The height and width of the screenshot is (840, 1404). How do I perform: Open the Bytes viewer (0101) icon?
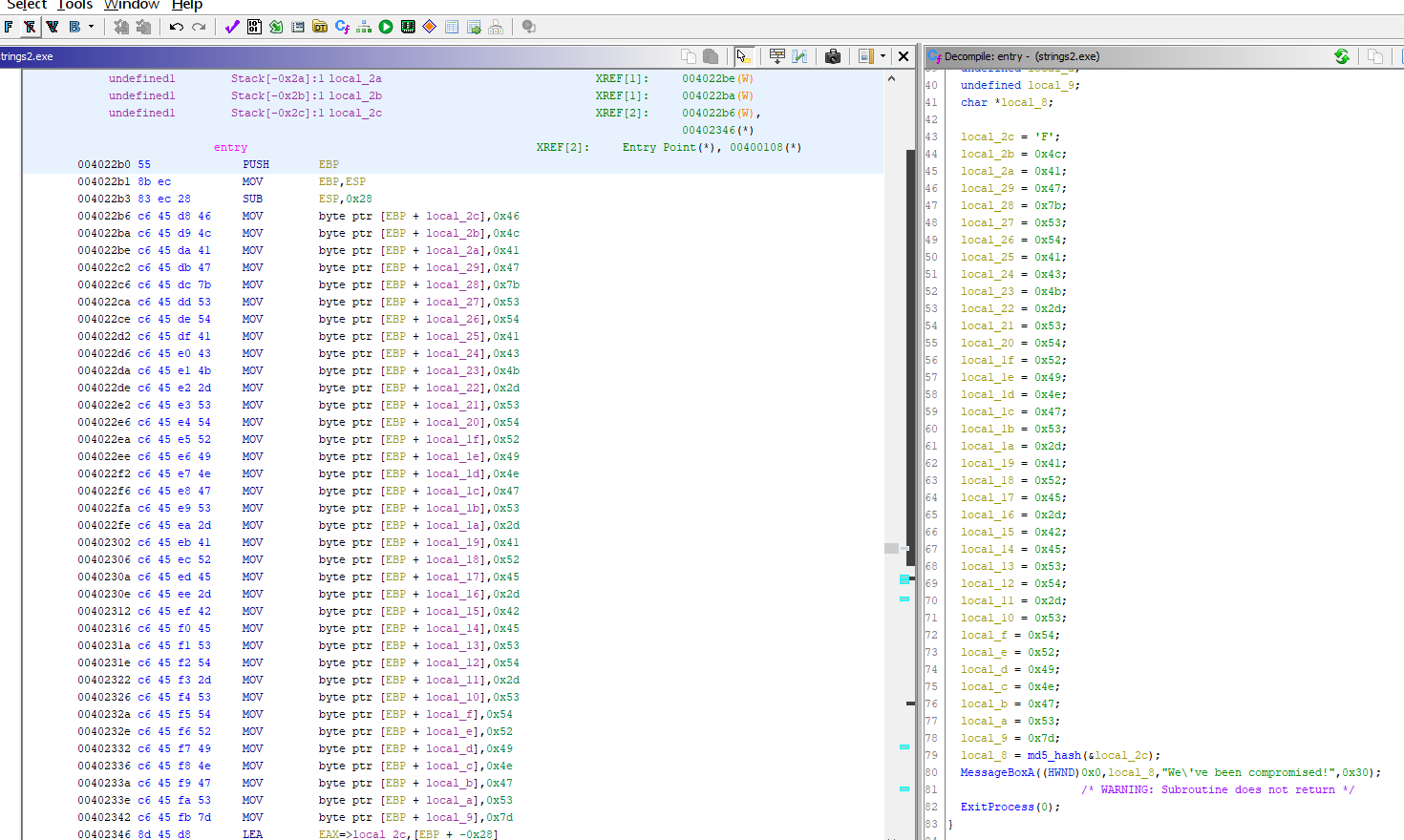point(254,27)
